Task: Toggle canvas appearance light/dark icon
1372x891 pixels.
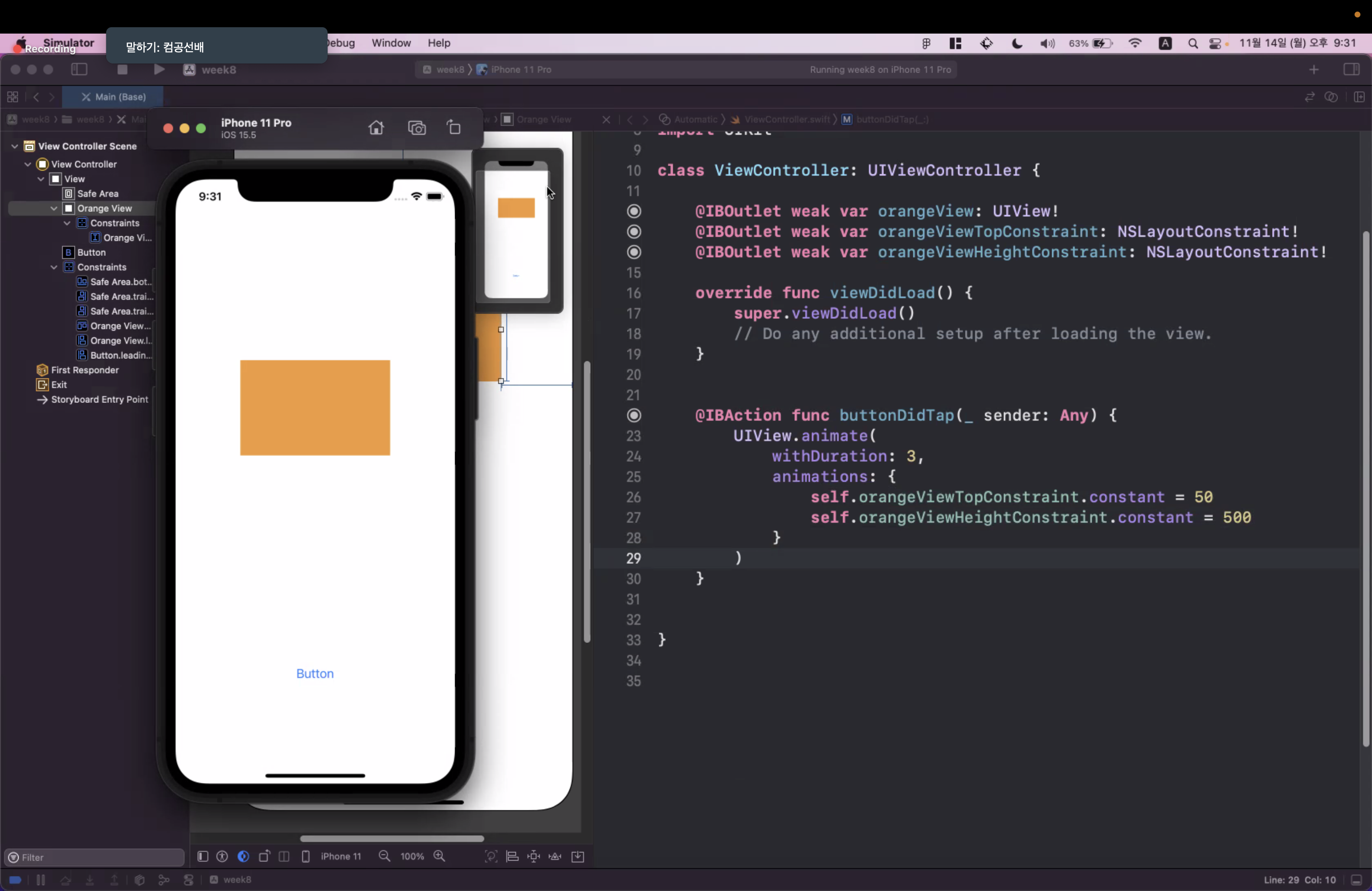Action: click(243, 857)
